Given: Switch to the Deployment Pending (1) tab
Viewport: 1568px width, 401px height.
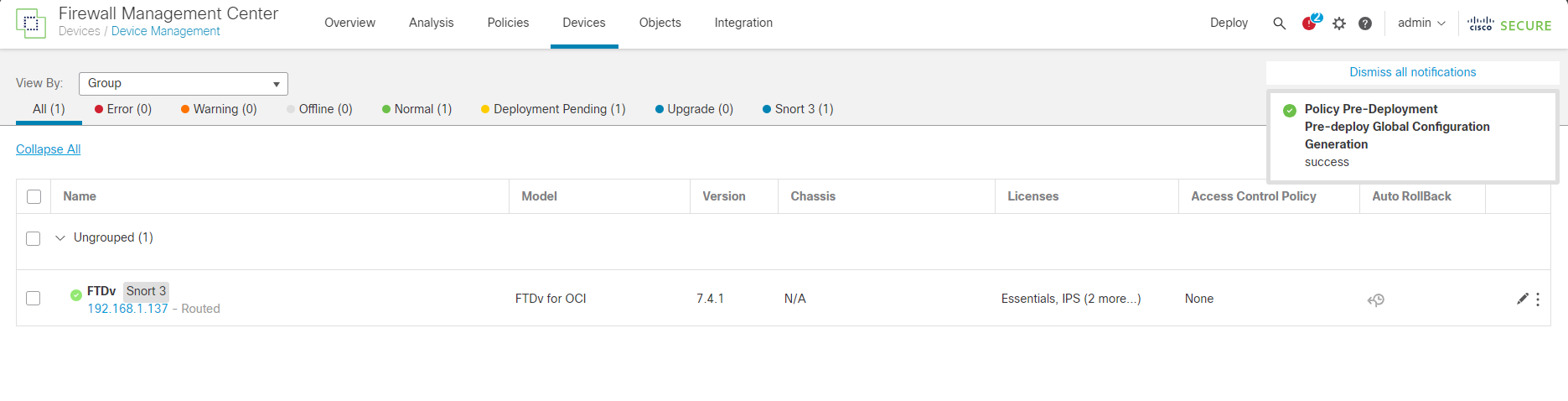Looking at the screenshot, I should point(553,109).
